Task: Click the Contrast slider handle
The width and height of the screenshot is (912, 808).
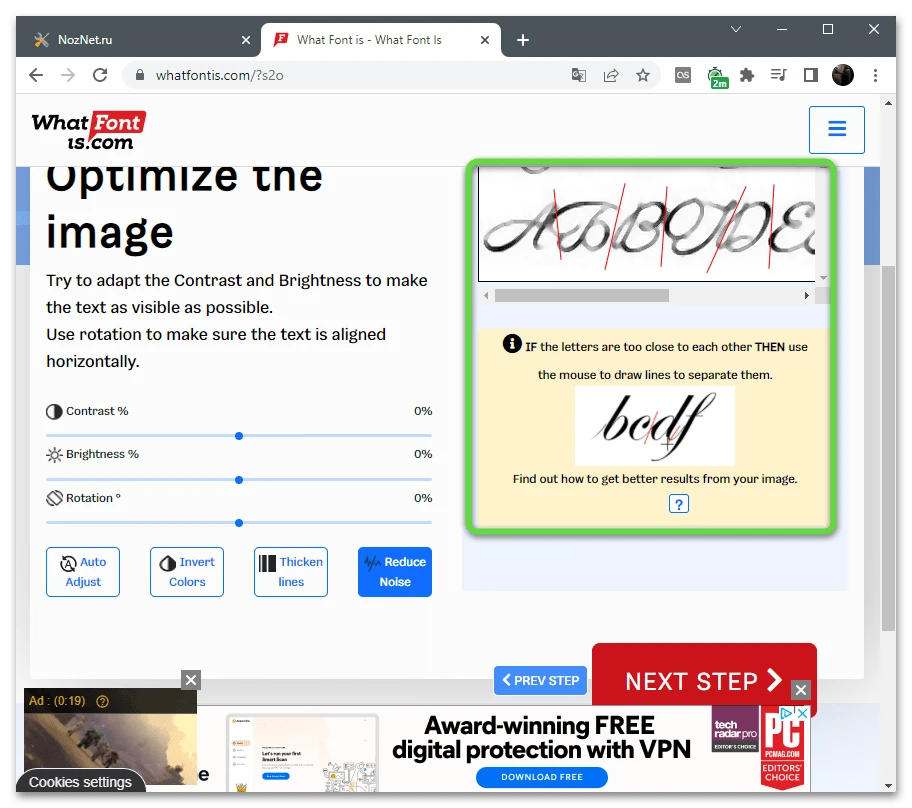Action: coord(238,436)
